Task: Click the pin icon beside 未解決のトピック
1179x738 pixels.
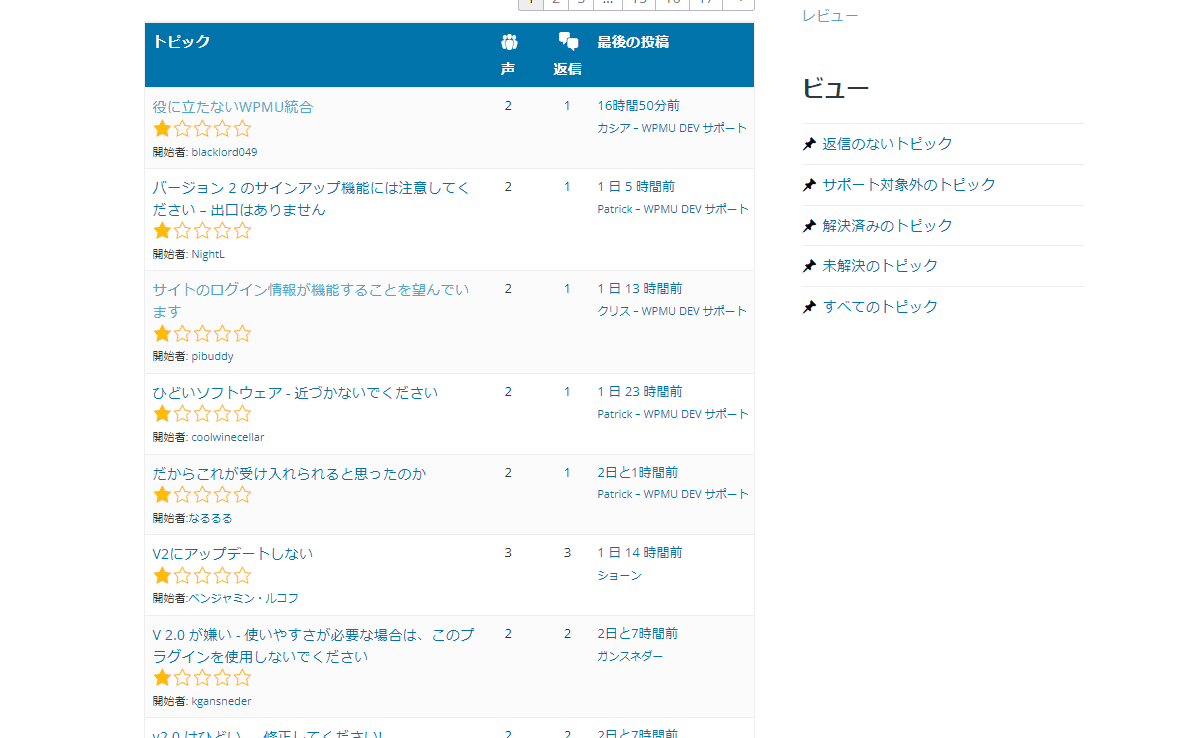Action: tap(809, 266)
